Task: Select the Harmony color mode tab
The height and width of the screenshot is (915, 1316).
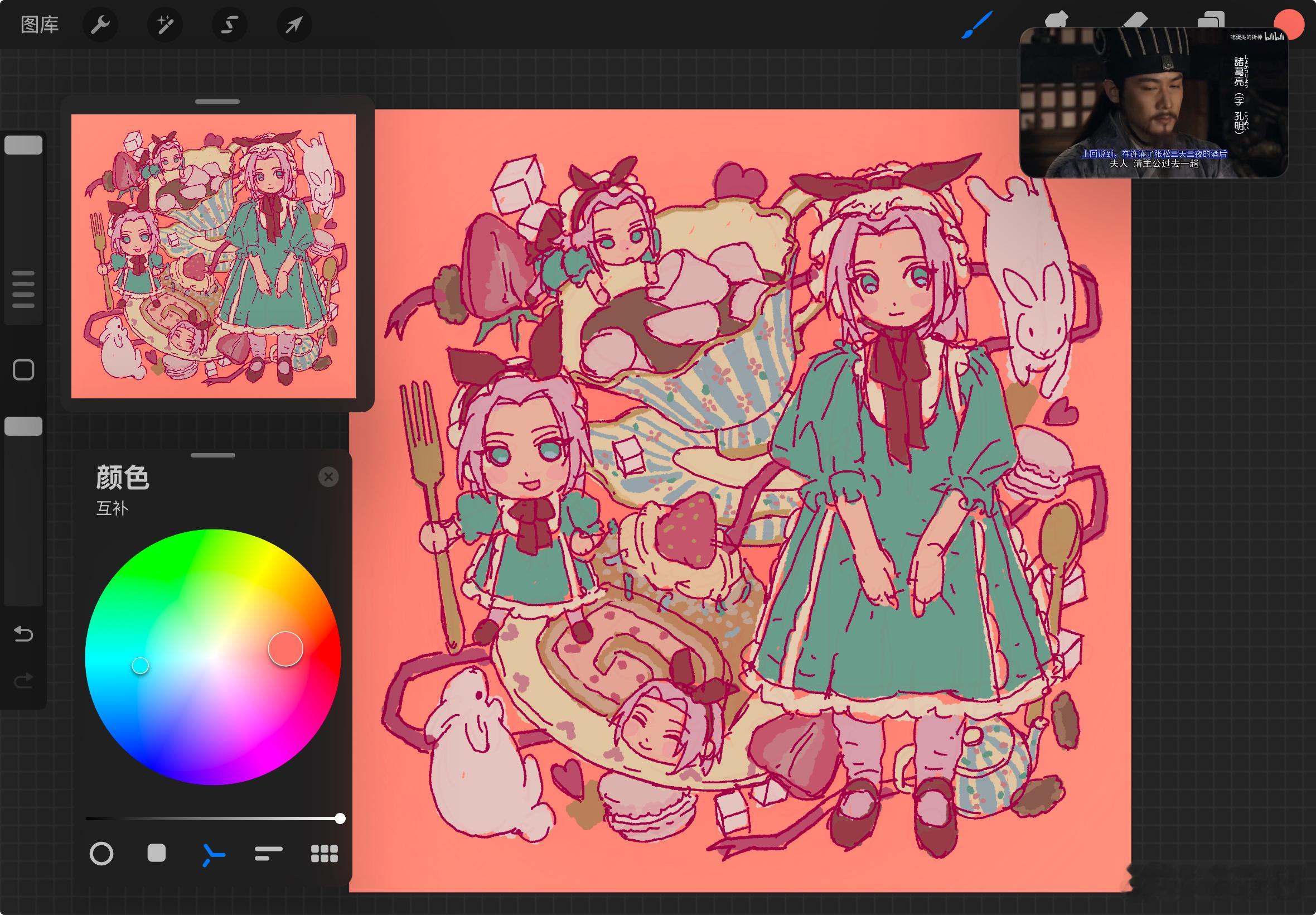Action: (213, 854)
